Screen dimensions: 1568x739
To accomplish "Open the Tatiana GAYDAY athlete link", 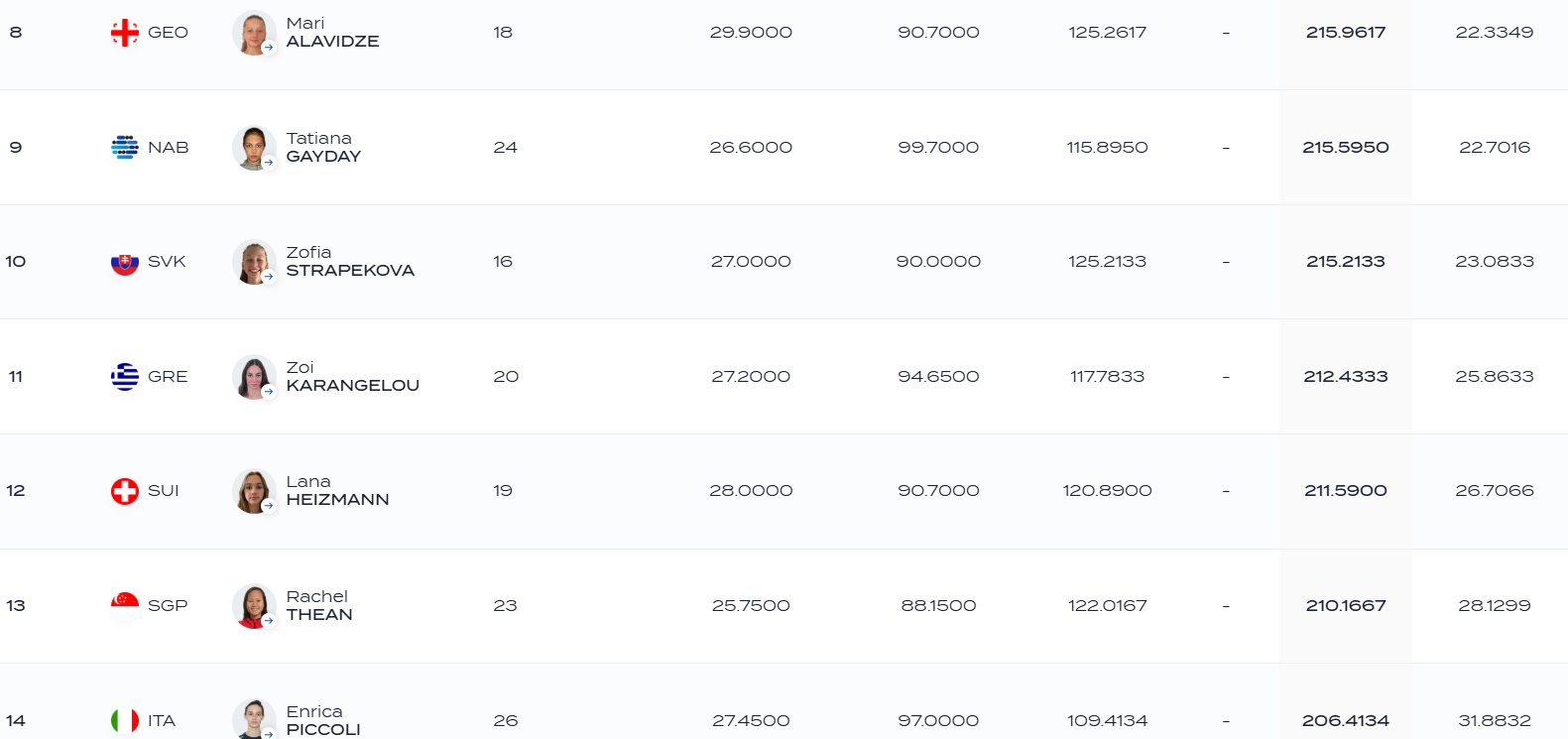I will (x=323, y=148).
